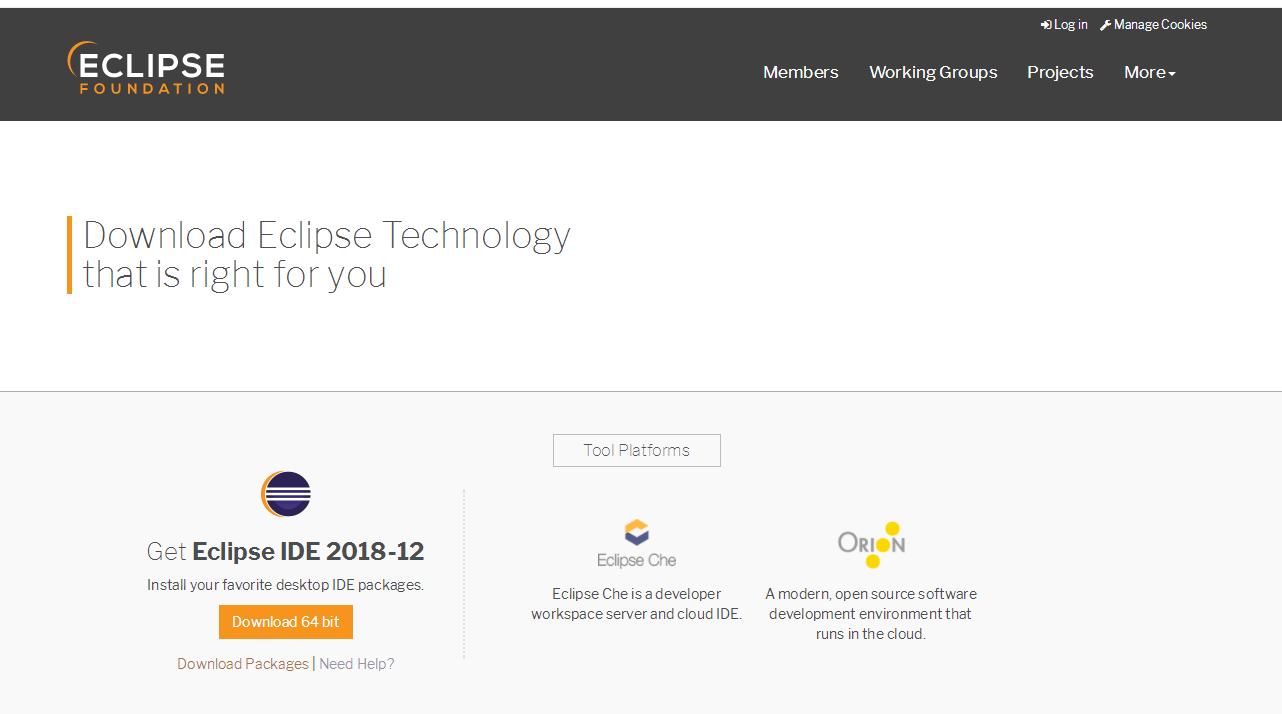
Task: Click the Download 64 bit button
Action: click(286, 621)
